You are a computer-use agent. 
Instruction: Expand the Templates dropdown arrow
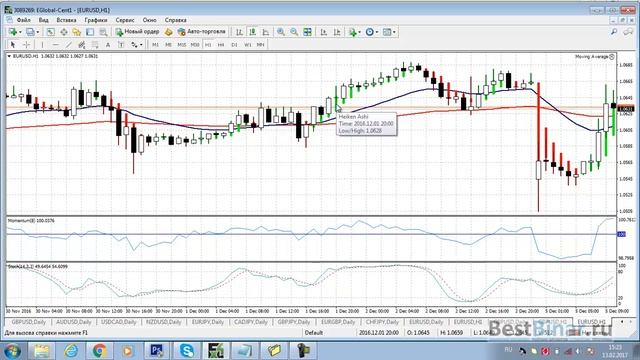[394, 32]
